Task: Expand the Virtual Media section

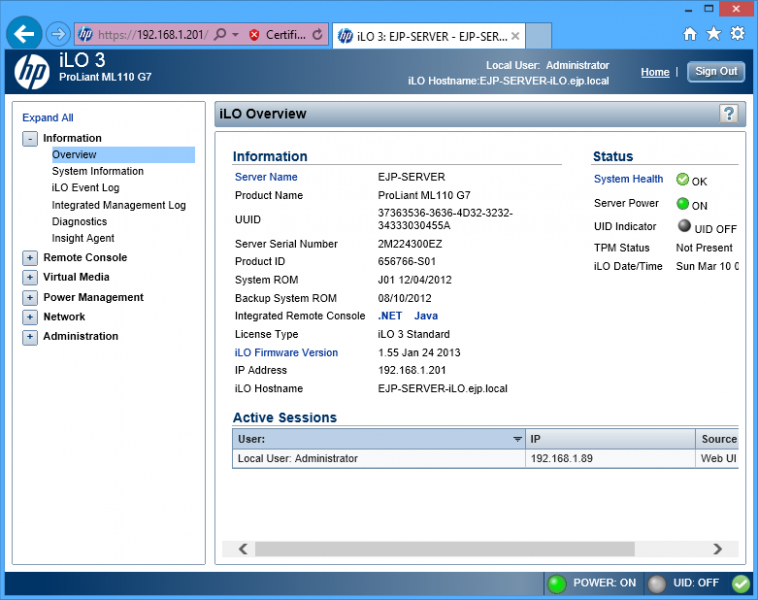Action: 30,278
